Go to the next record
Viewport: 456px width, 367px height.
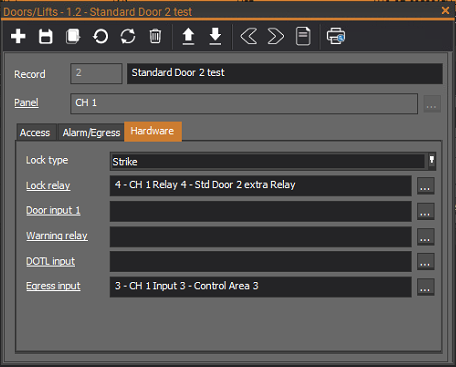(276, 36)
